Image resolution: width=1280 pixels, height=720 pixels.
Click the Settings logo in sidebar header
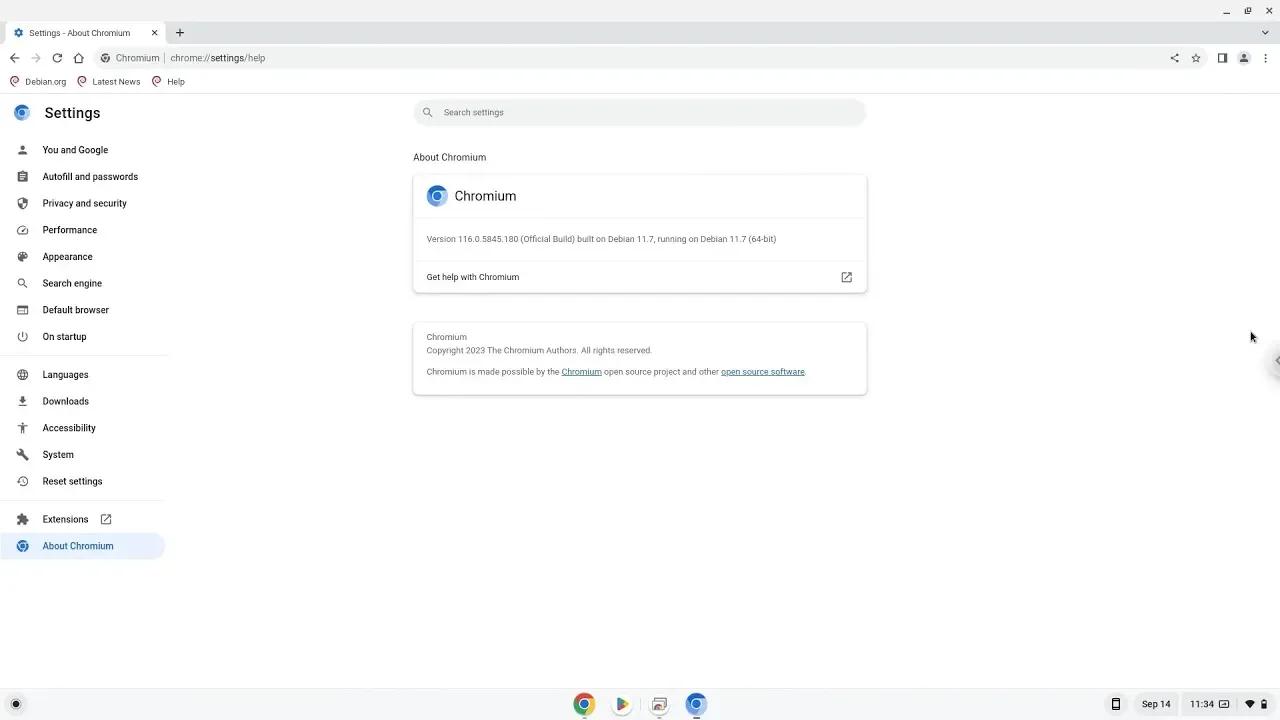tap(22, 113)
